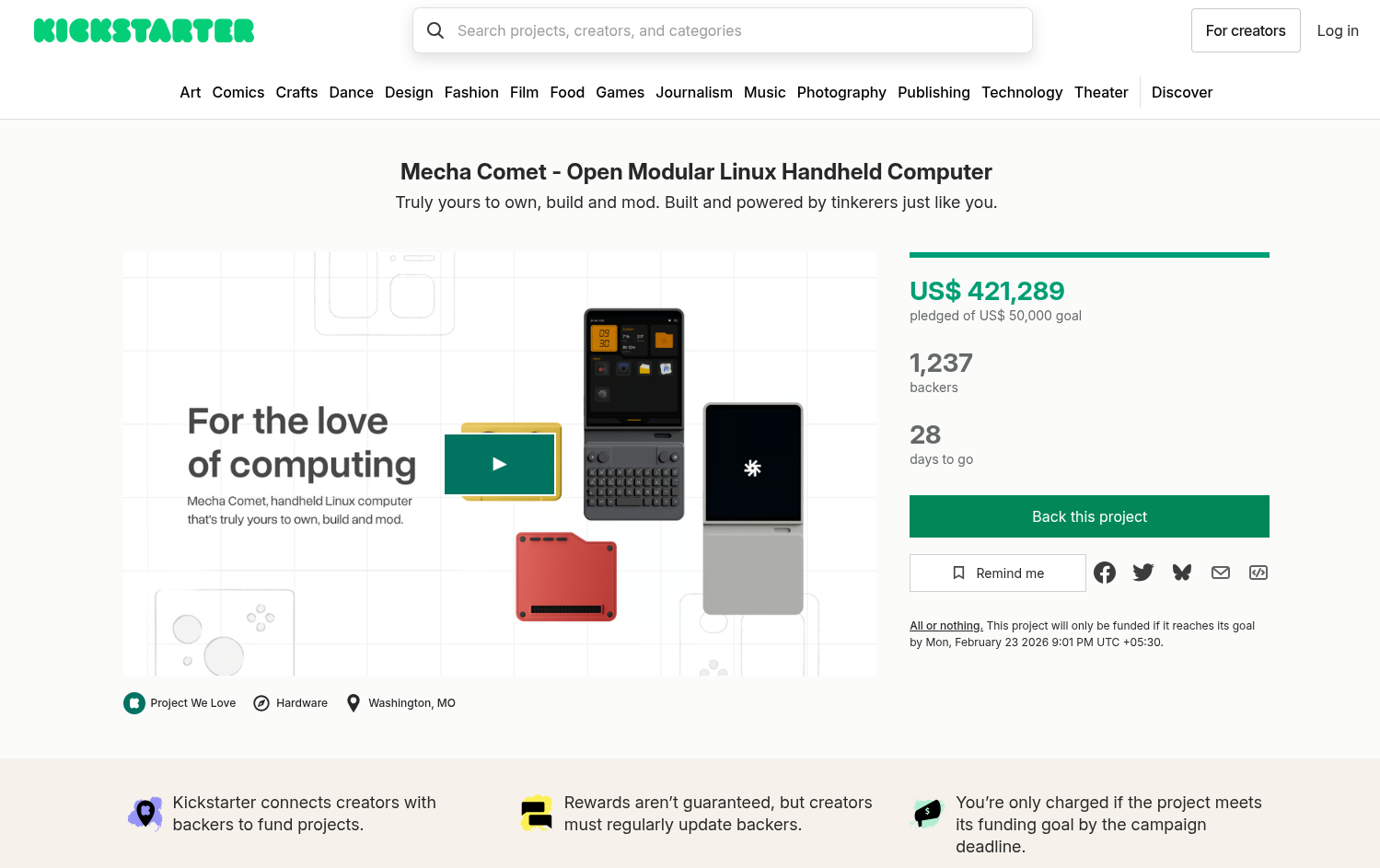
Task: Click the search magnifier icon
Action: 435,30
